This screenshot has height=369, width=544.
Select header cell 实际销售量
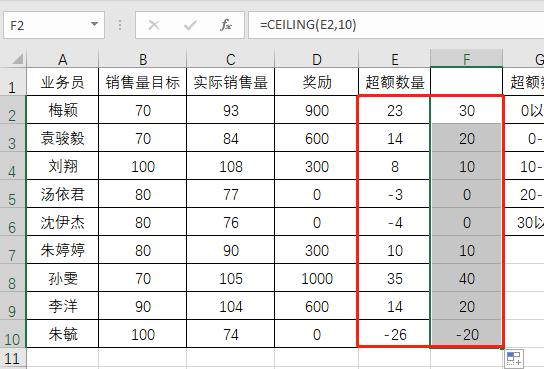[x=230, y=82]
